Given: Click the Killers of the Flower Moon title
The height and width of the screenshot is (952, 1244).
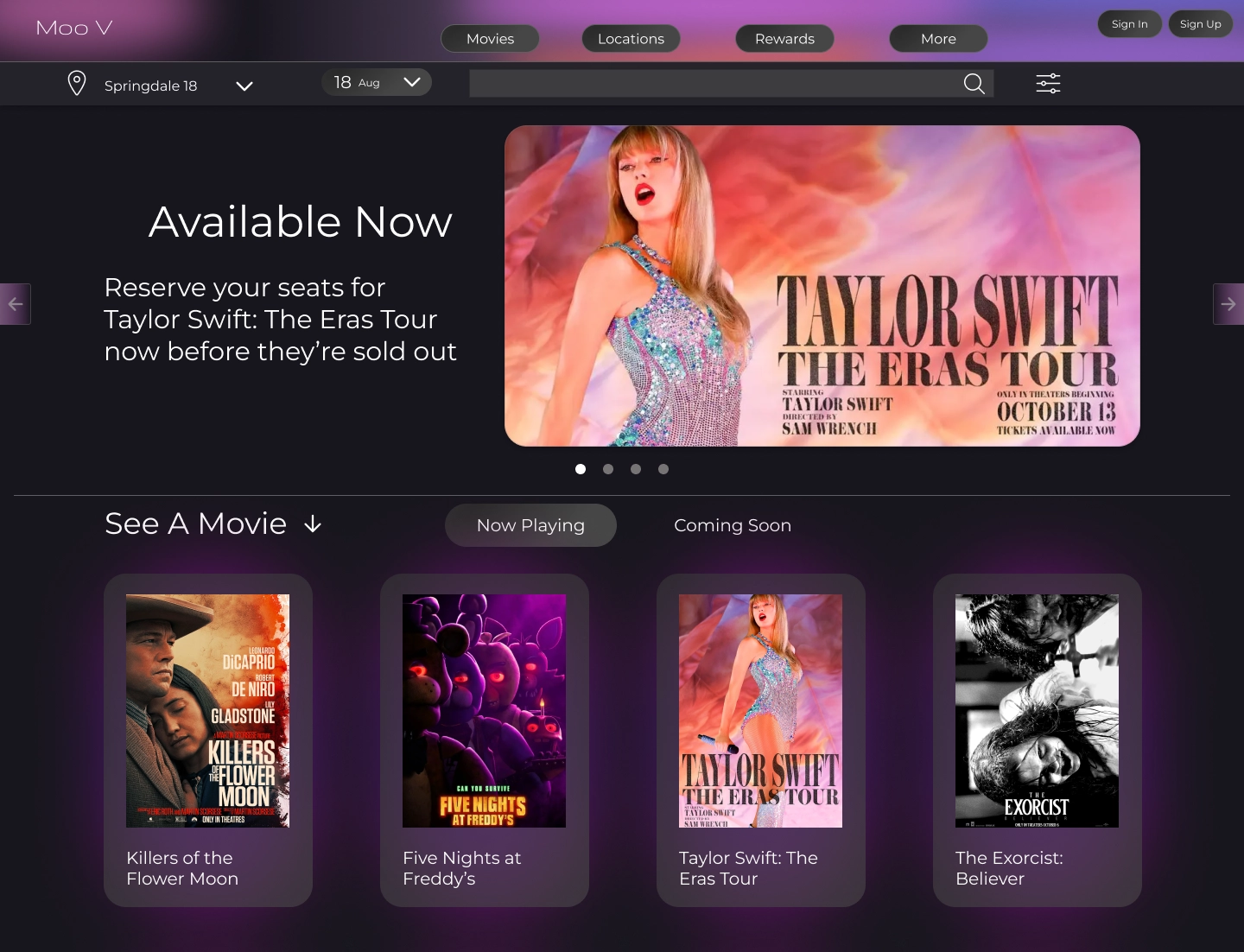Looking at the screenshot, I should click(x=182, y=868).
